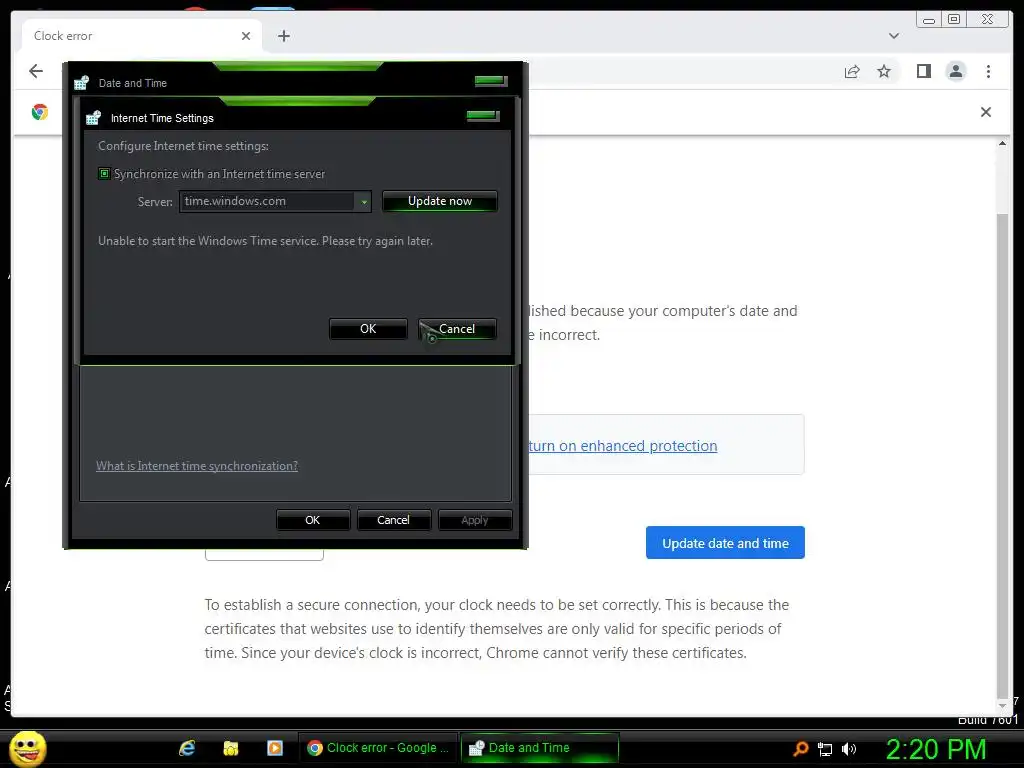Click the Chrome logo in the infobar
Screen dimensions: 1024x768
point(40,112)
